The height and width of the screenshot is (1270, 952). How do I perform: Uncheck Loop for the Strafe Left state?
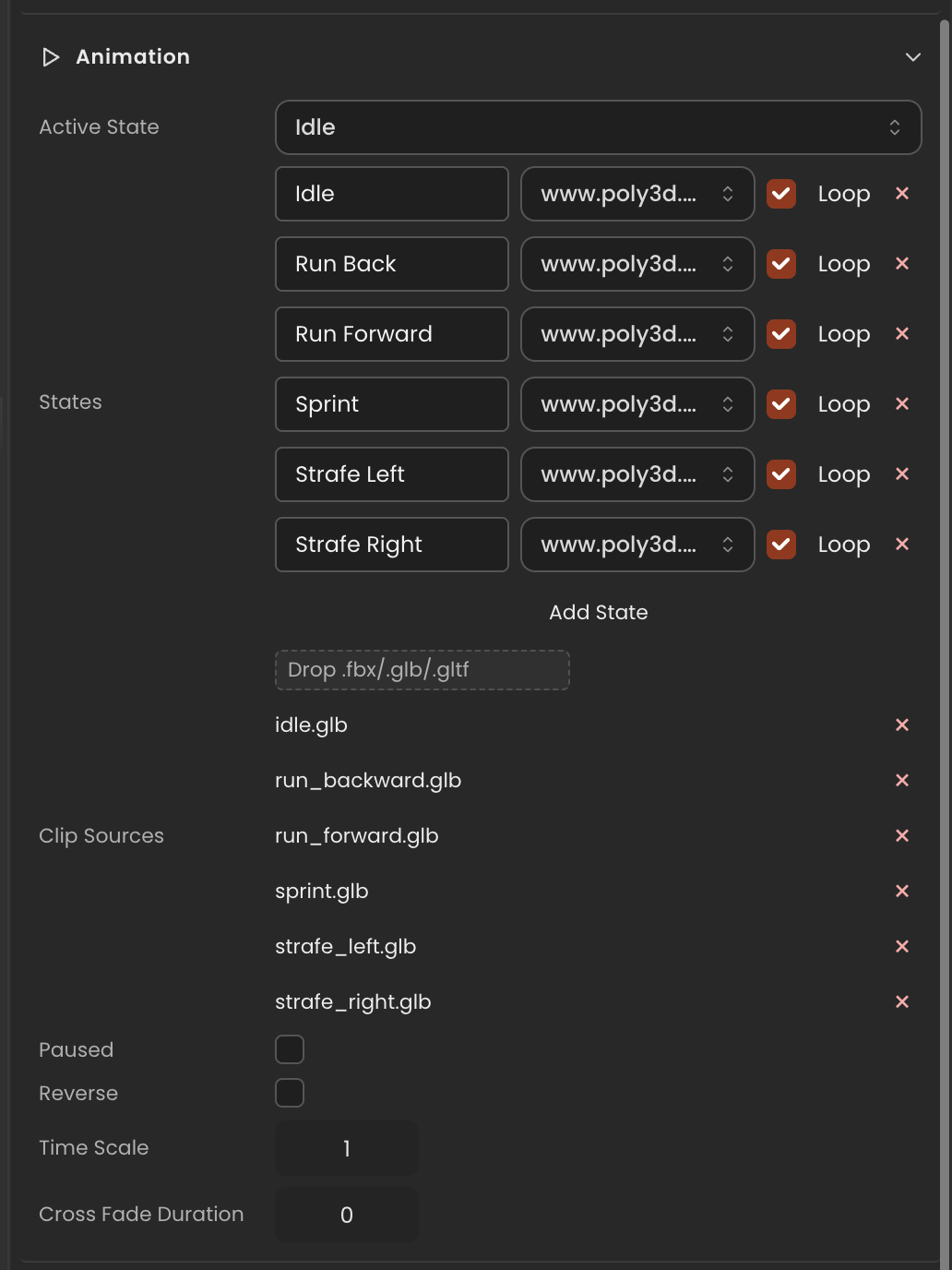(x=781, y=474)
